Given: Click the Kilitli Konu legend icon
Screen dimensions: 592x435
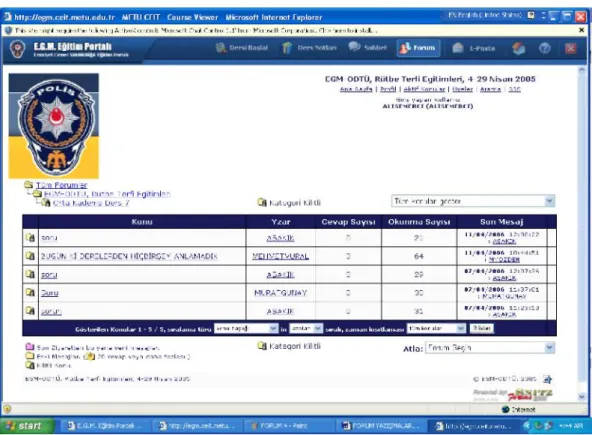Looking at the screenshot, I should pyautogui.click(x=29, y=365).
